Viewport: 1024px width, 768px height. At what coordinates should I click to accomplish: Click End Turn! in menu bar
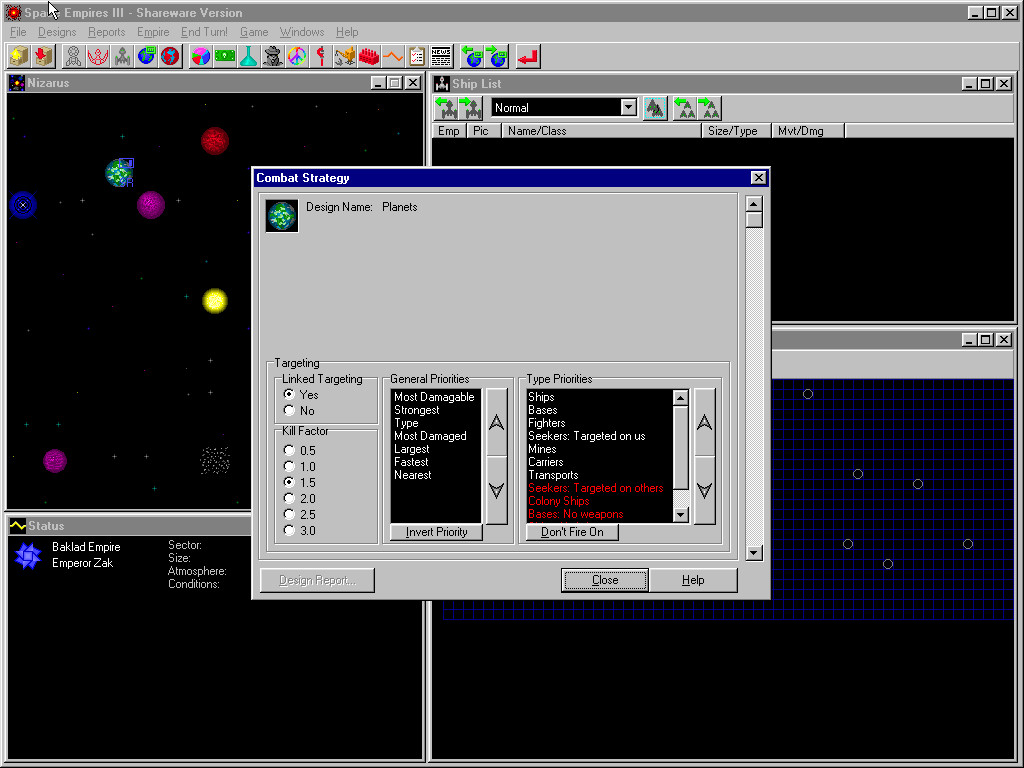coord(204,32)
